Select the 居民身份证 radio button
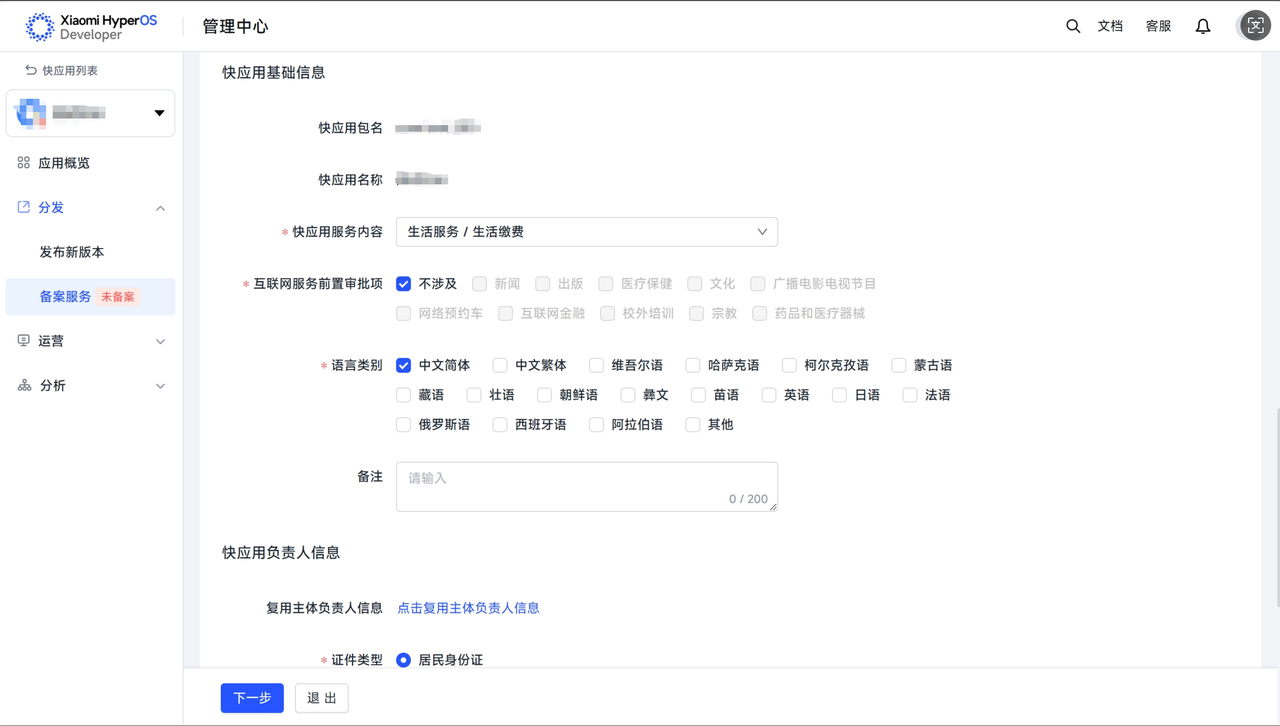 pyautogui.click(x=404, y=660)
